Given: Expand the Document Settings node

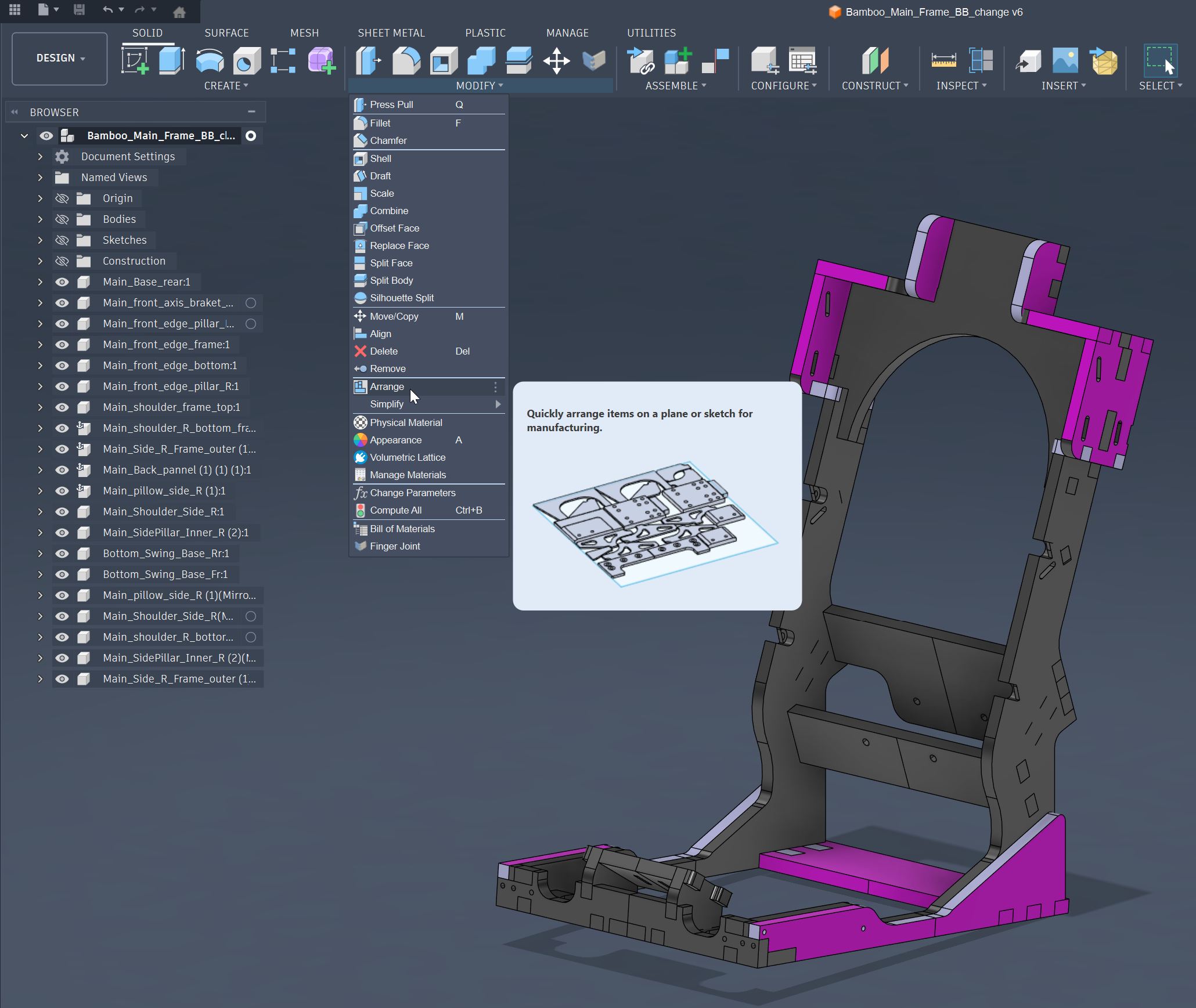Looking at the screenshot, I should 40,157.
